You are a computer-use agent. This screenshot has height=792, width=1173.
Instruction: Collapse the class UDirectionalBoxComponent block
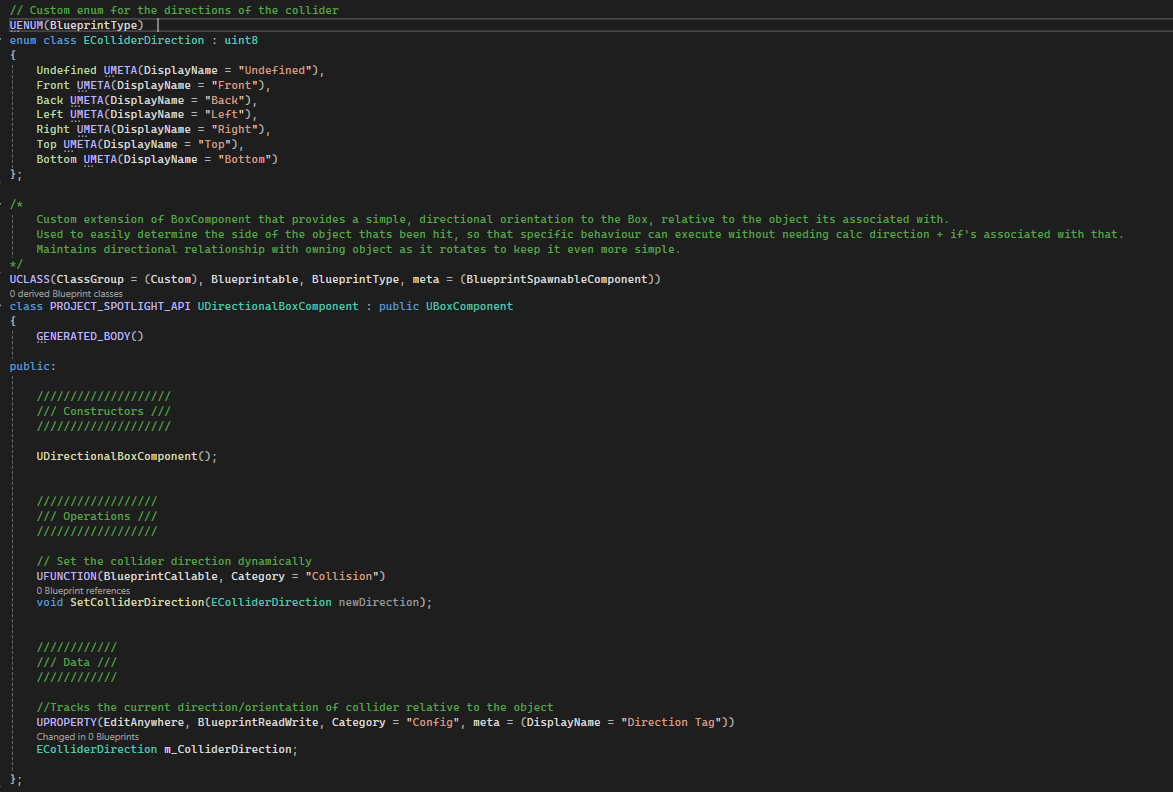pyautogui.click(x=4, y=306)
